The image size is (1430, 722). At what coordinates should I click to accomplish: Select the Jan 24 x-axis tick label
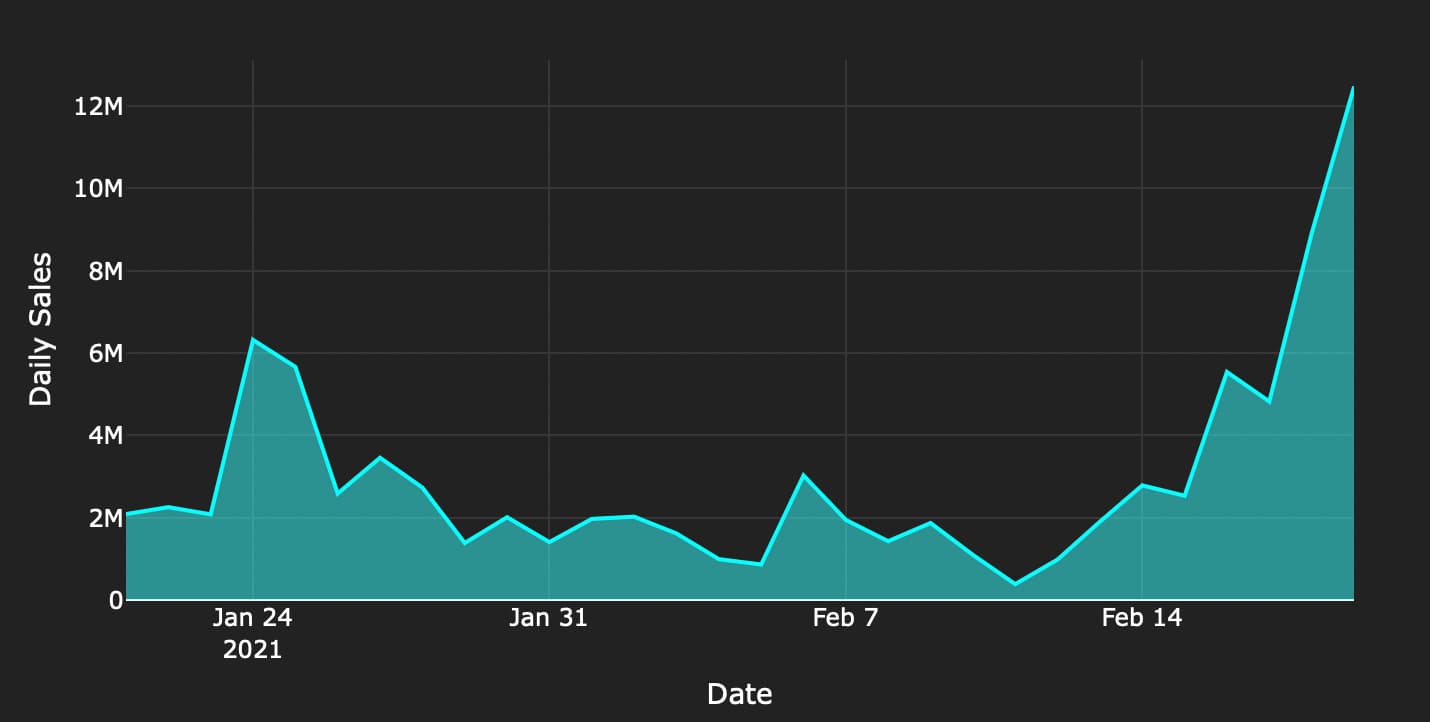point(253,618)
